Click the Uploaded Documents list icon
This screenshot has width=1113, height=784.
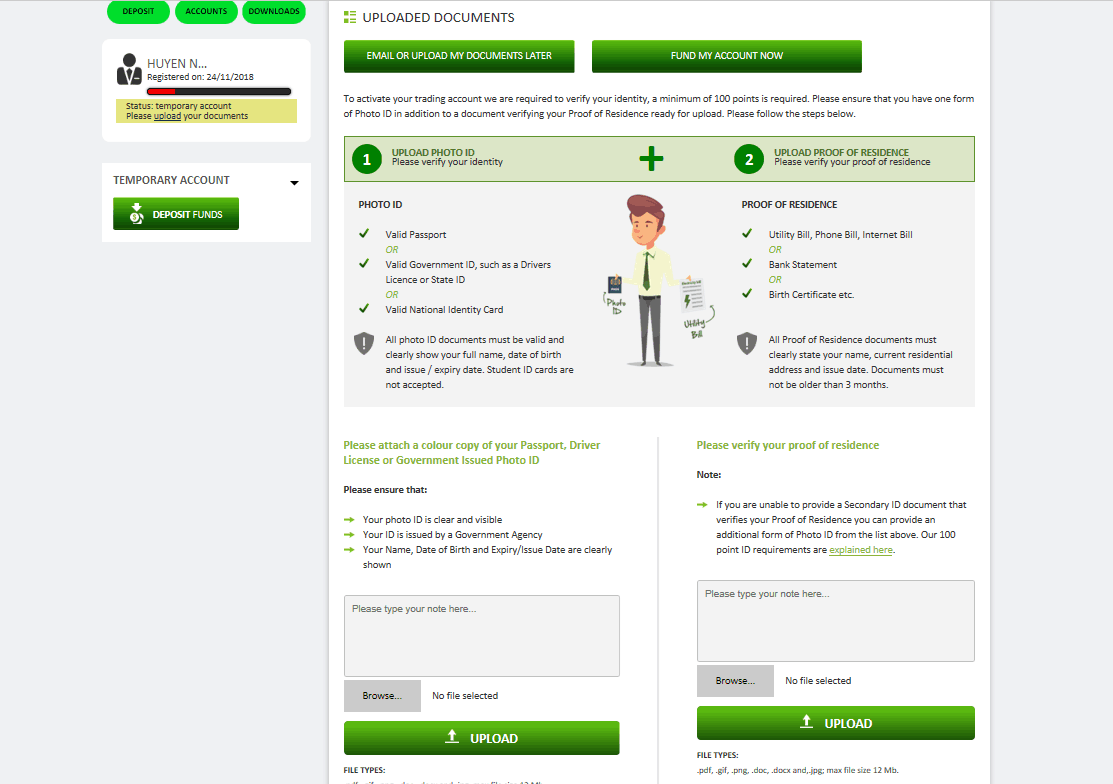[x=349, y=18]
